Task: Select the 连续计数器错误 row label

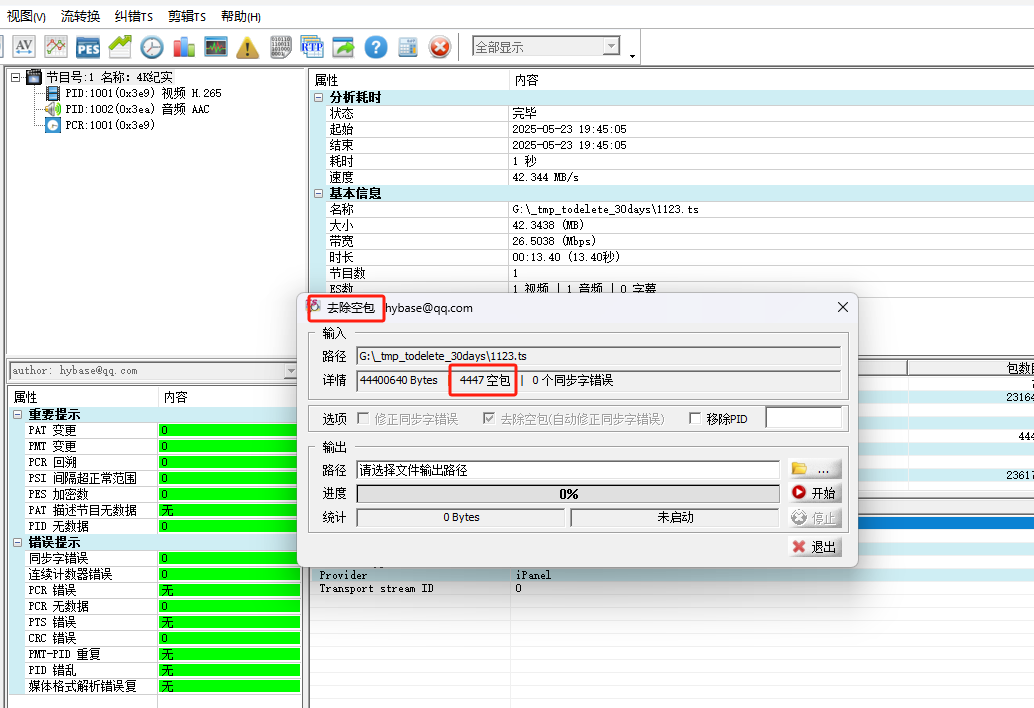Action: click(x=70, y=575)
